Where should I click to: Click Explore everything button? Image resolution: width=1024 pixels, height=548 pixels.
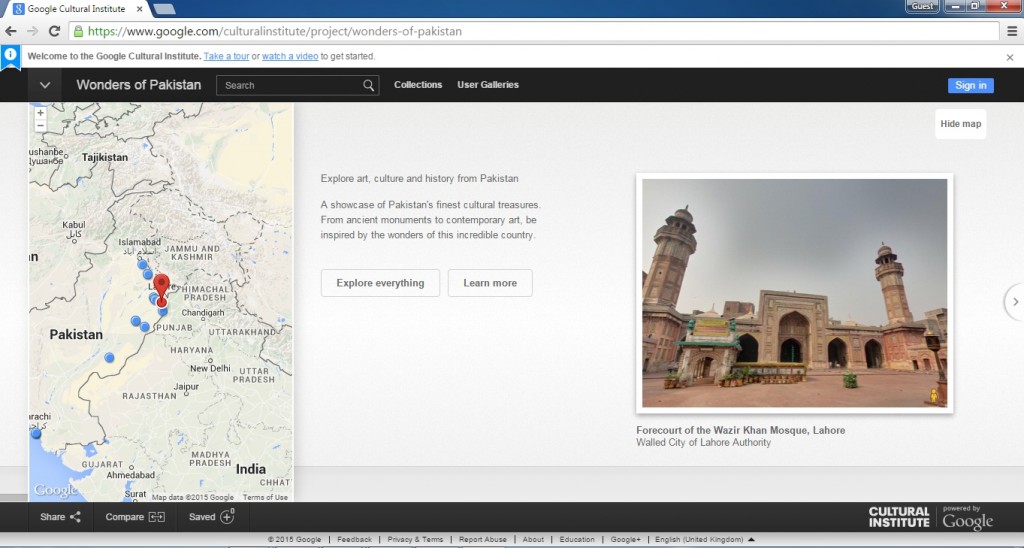[x=380, y=283]
